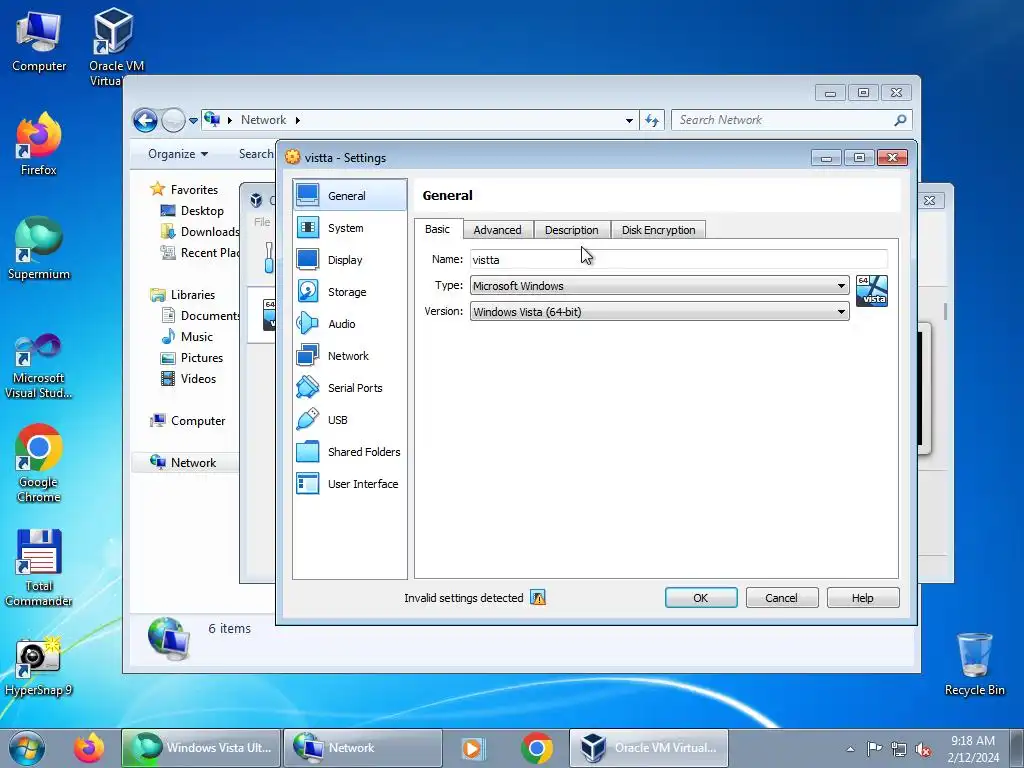This screenshot has width=1024, height=768.
Task: Open Microsoft Visual Studio desktop shortcut
Action: (x=39, y=366)
